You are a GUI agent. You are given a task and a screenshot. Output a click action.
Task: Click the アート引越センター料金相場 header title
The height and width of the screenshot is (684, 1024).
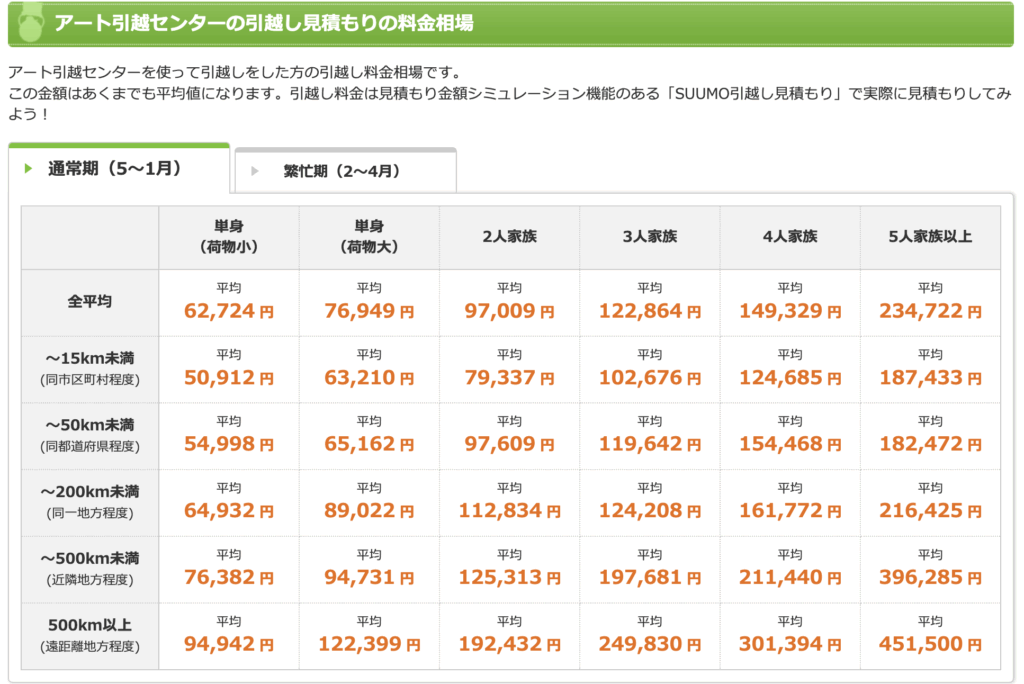click(x=264, y=24)
